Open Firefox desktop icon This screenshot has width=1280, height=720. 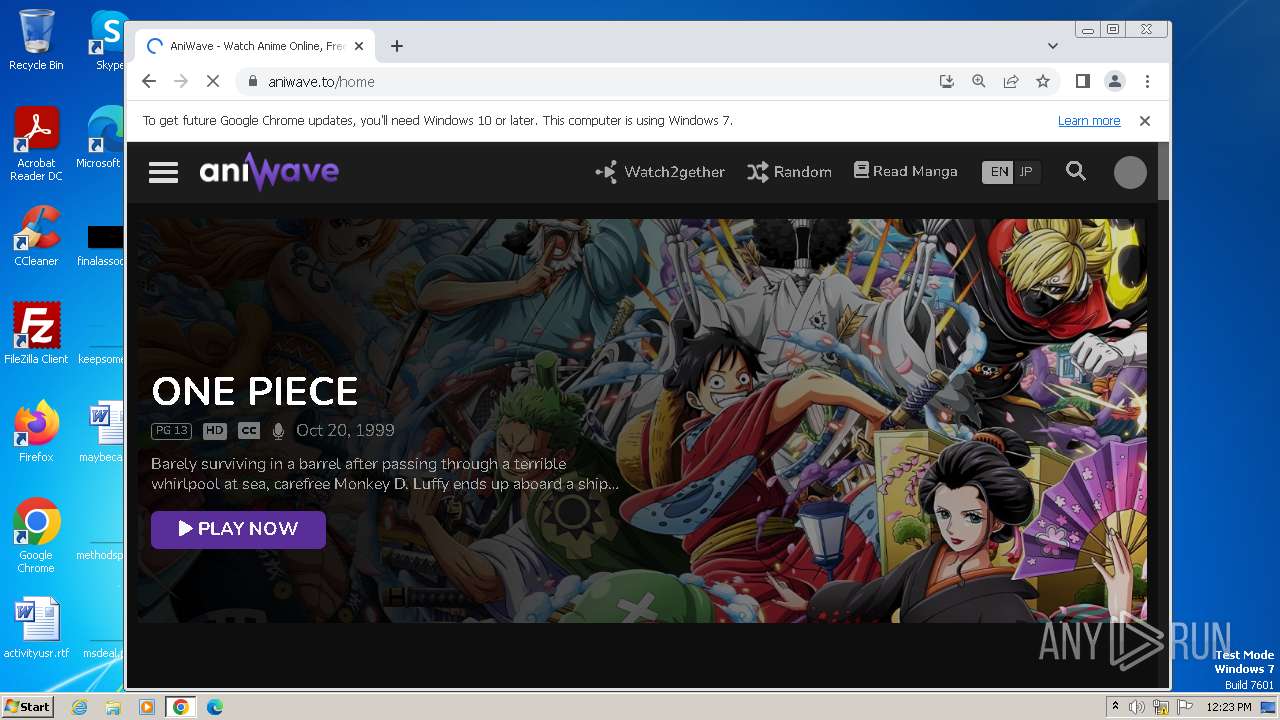(x=36, y=431)
